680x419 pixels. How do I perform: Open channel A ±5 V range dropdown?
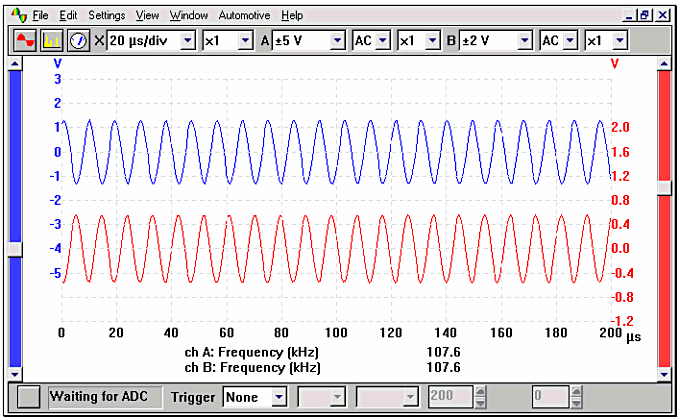[337, 41]
